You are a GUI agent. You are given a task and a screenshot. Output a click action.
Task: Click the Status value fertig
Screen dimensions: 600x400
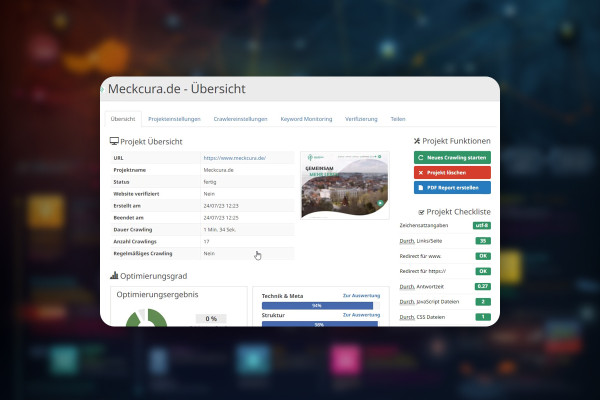[x=210, y=182]
